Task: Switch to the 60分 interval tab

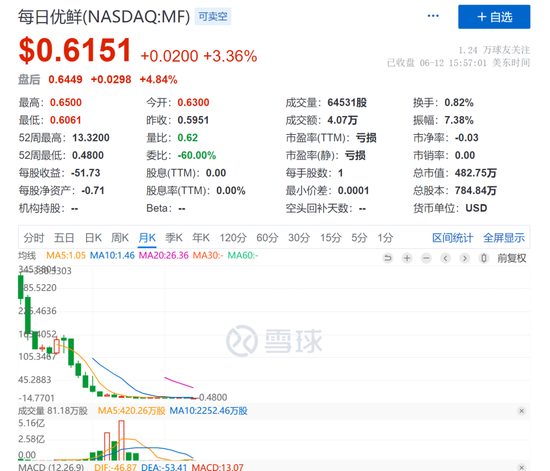Action: [267, 238]
